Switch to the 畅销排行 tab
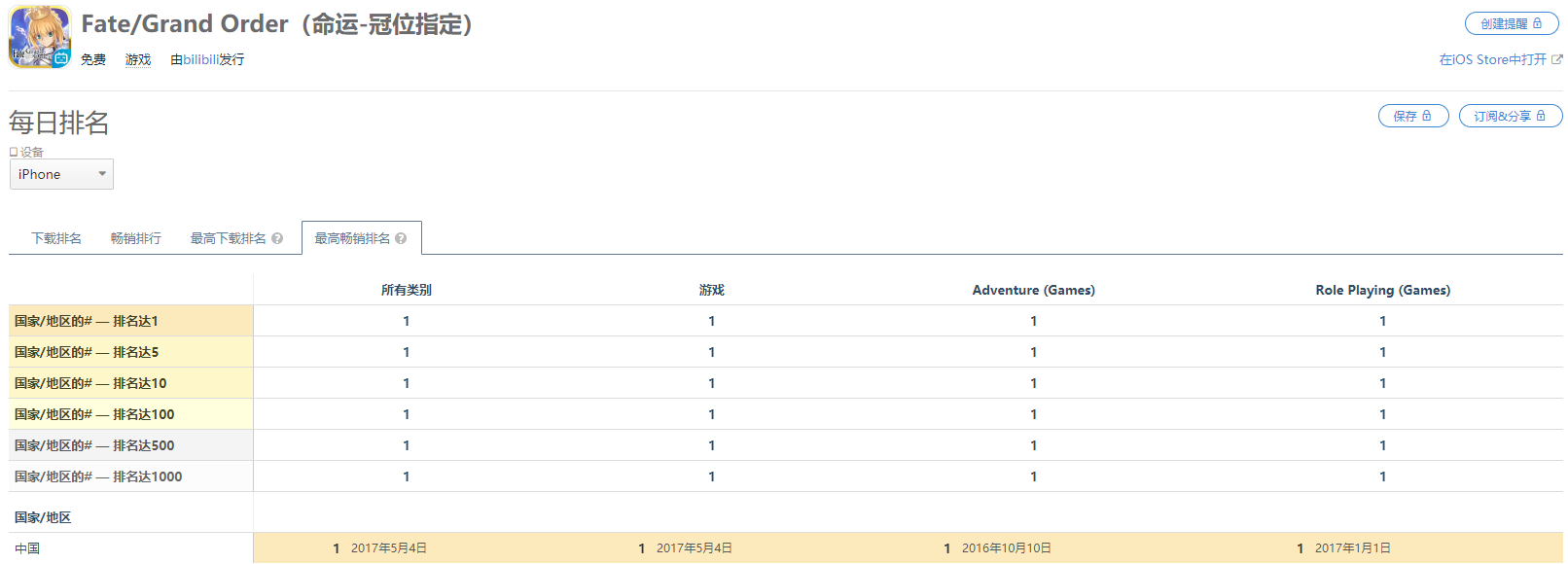 point(135,238)
